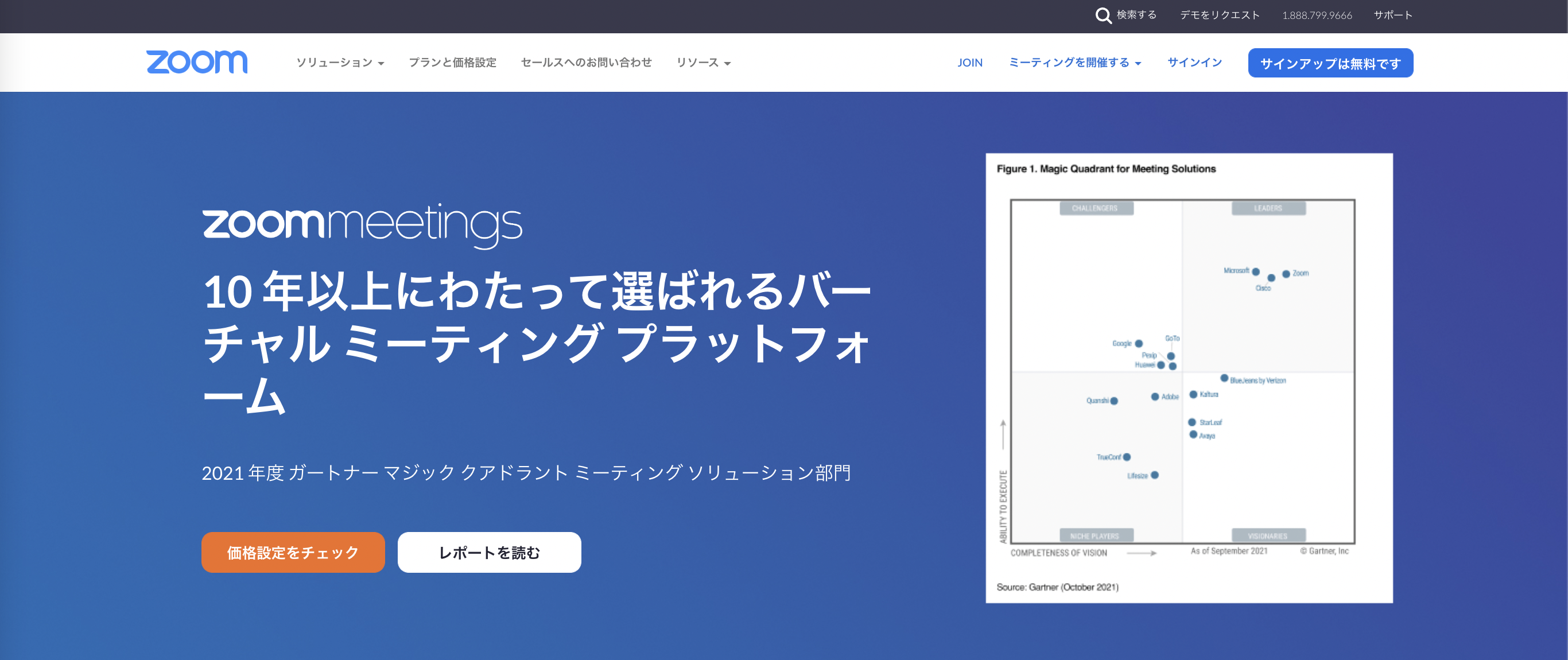This screenshot has height=660, width=1568.
Task: Open the サポート support link
Action: [1394, 15]
